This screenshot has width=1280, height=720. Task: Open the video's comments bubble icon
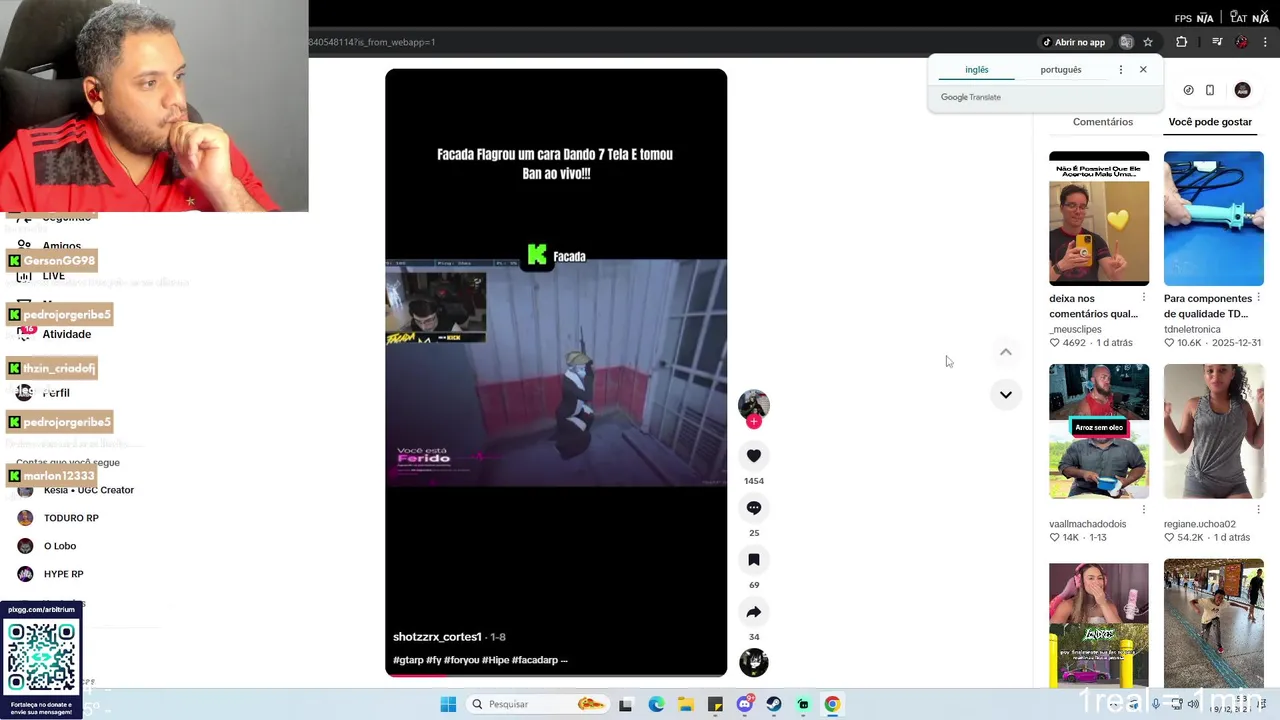[x=754, y=508]
